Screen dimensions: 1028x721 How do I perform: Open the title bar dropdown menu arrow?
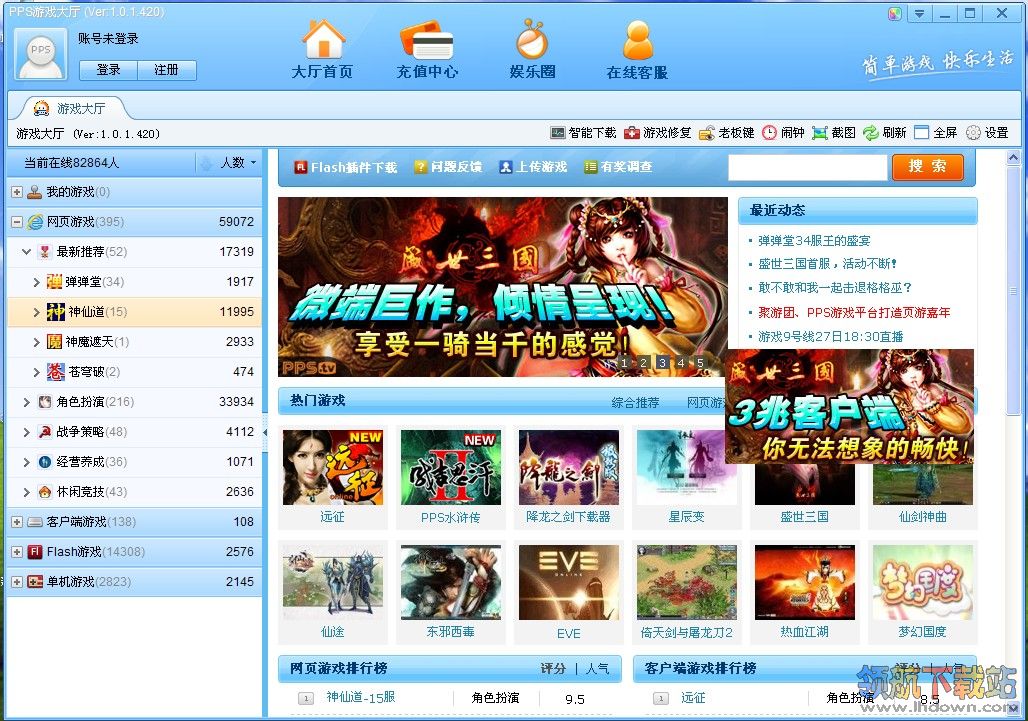pos(919,13)
